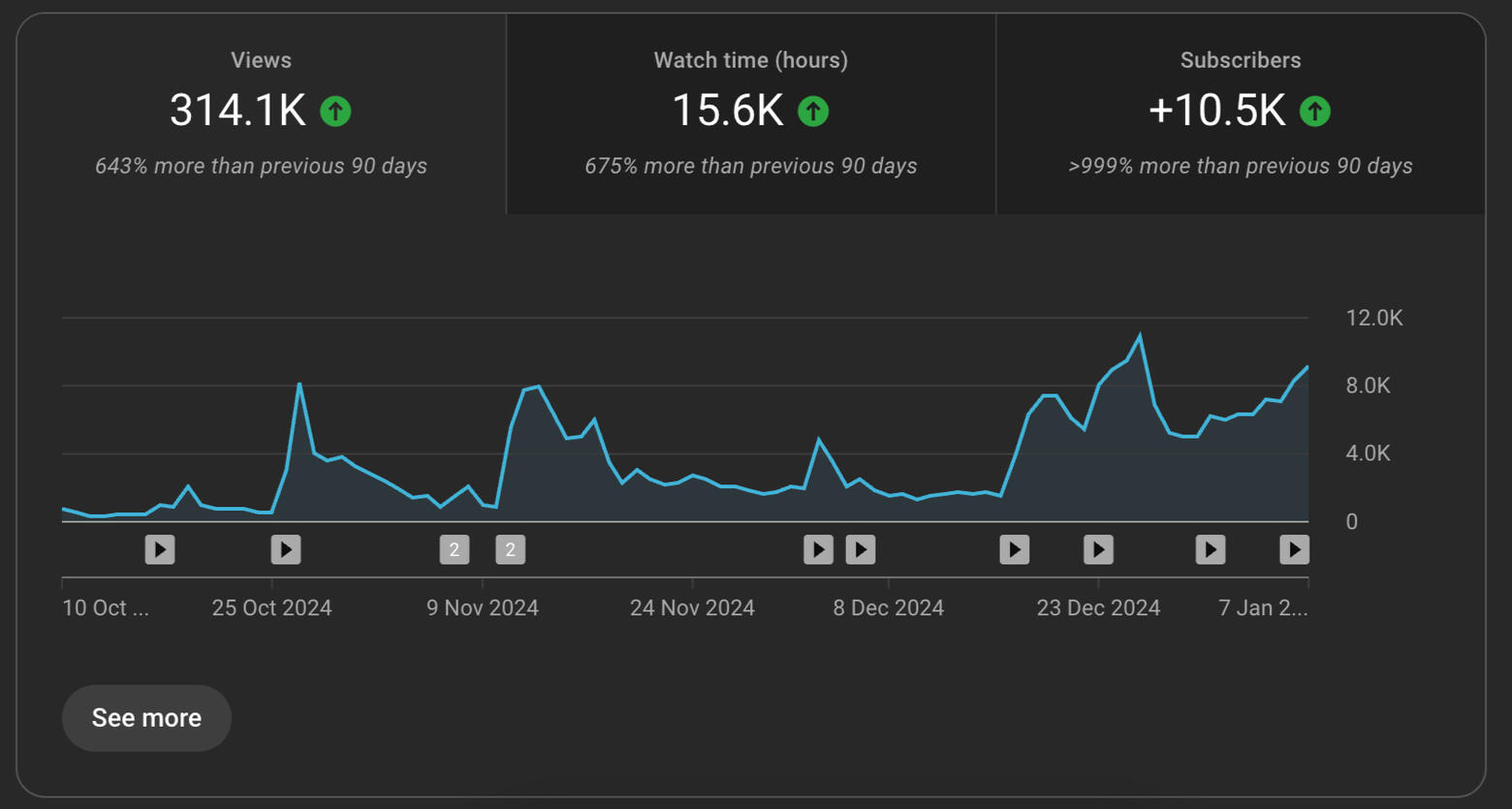Click green trend arrow next to 15.6K
This screenshot has width=1512, height=809.
point(813,111)
